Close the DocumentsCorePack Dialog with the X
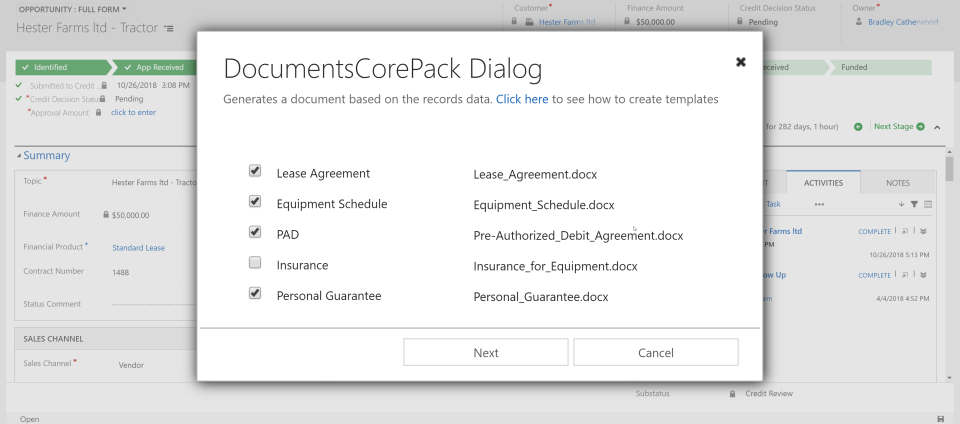 740,62
